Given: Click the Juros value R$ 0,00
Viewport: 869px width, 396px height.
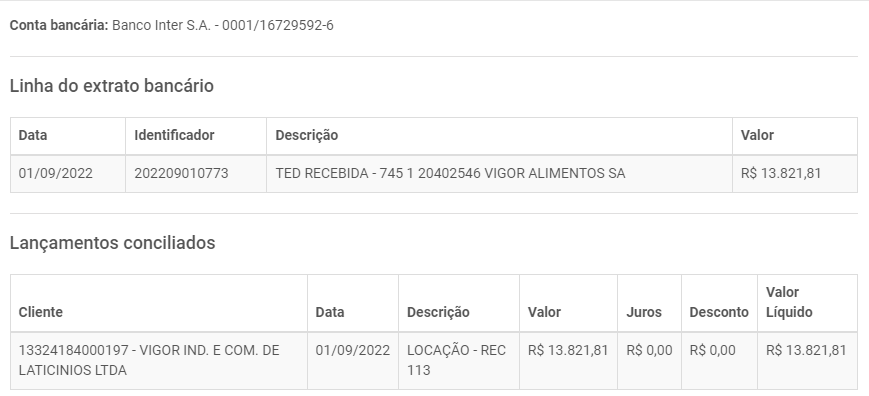Looking at the screenshot, I should point(649,351).
